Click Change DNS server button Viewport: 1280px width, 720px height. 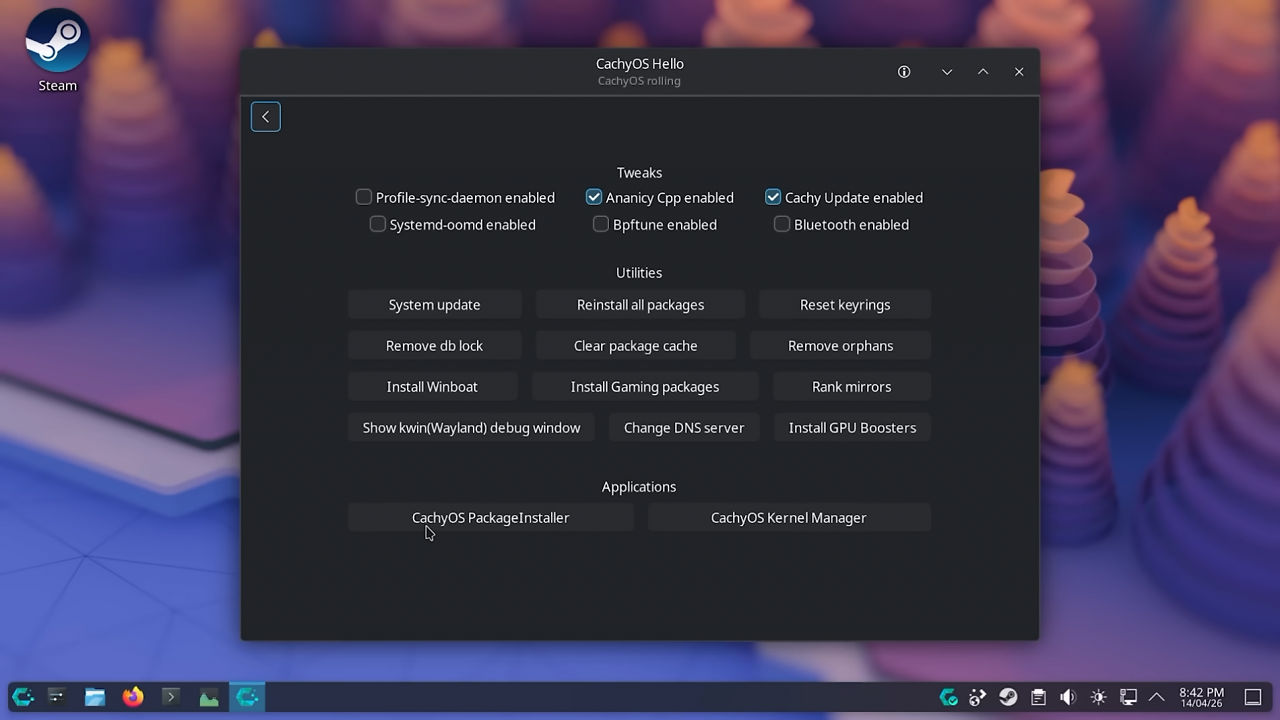click(x=684, y=428)
